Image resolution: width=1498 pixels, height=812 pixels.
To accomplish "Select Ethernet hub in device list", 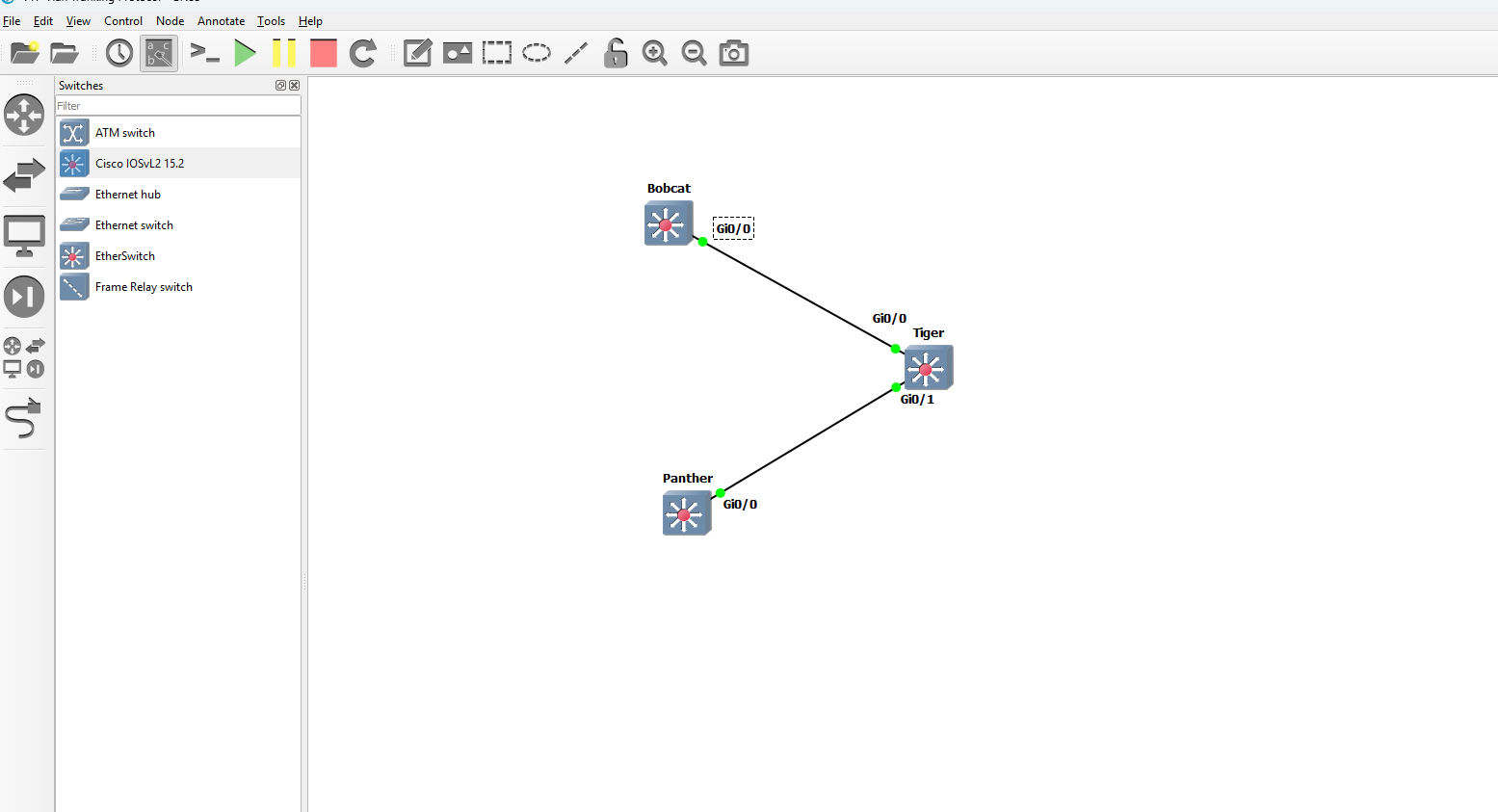I will (178, 195).
